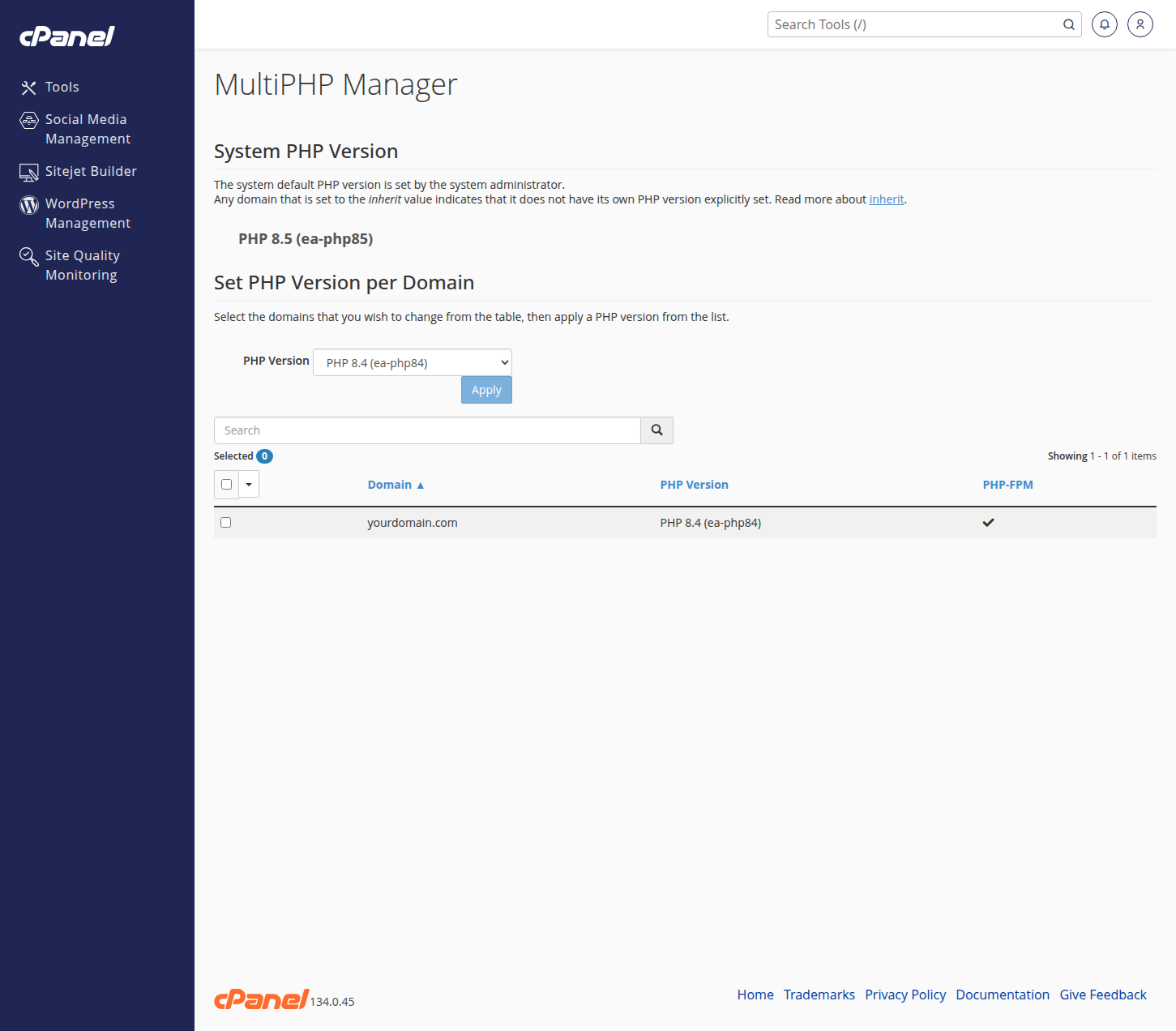Follow the inherit link
Screen dimensions: 1176x1031
[x=887, y=199]
